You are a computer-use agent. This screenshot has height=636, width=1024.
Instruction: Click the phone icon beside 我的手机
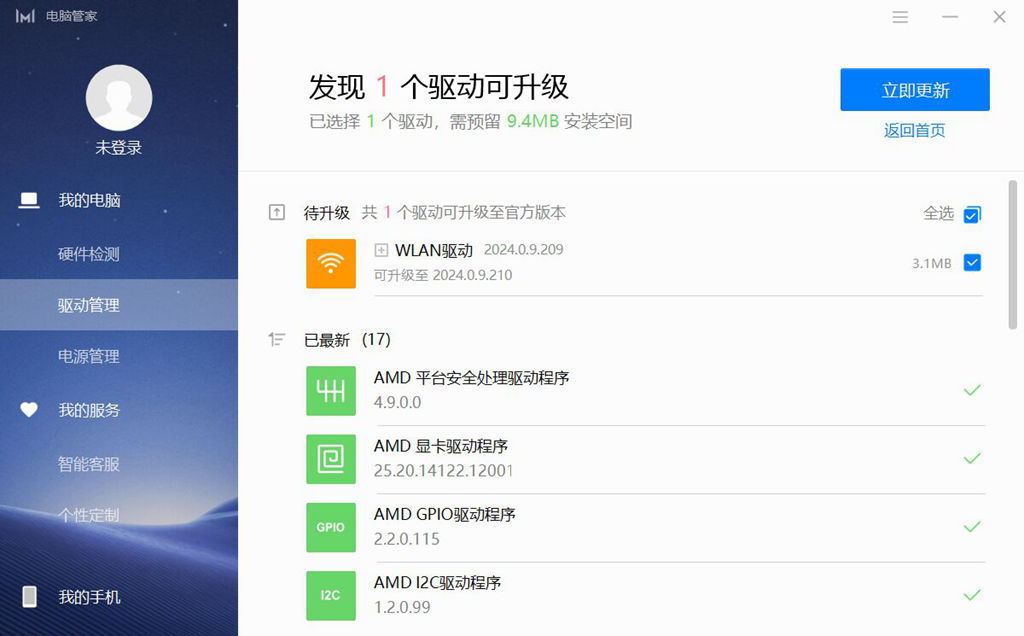click(x=28, y=596)
